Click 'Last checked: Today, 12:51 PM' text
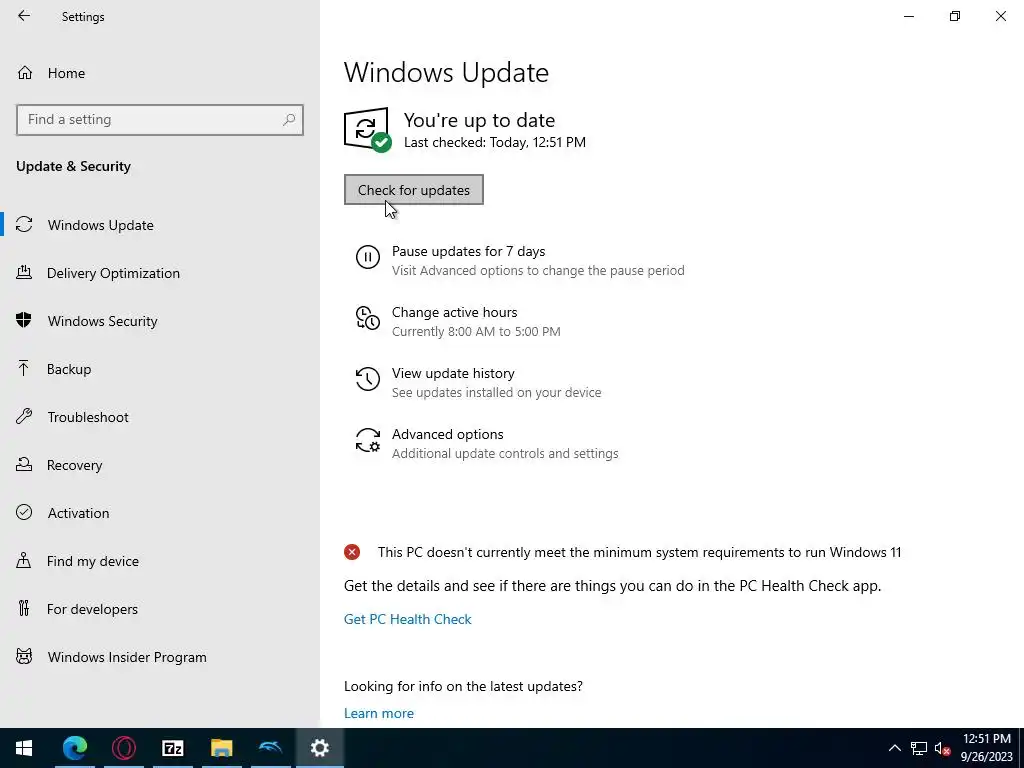 point(494,142)
